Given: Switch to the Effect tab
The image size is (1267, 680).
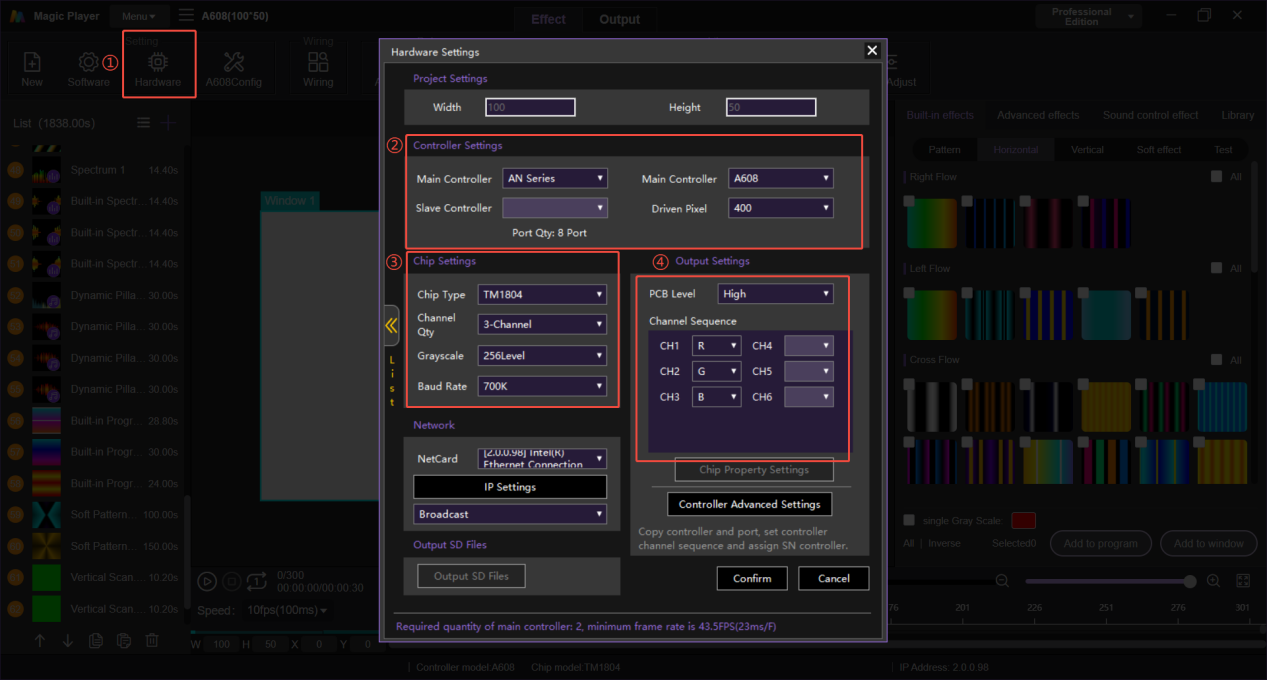Looking at the screenshot, I should tap(548, 19).
